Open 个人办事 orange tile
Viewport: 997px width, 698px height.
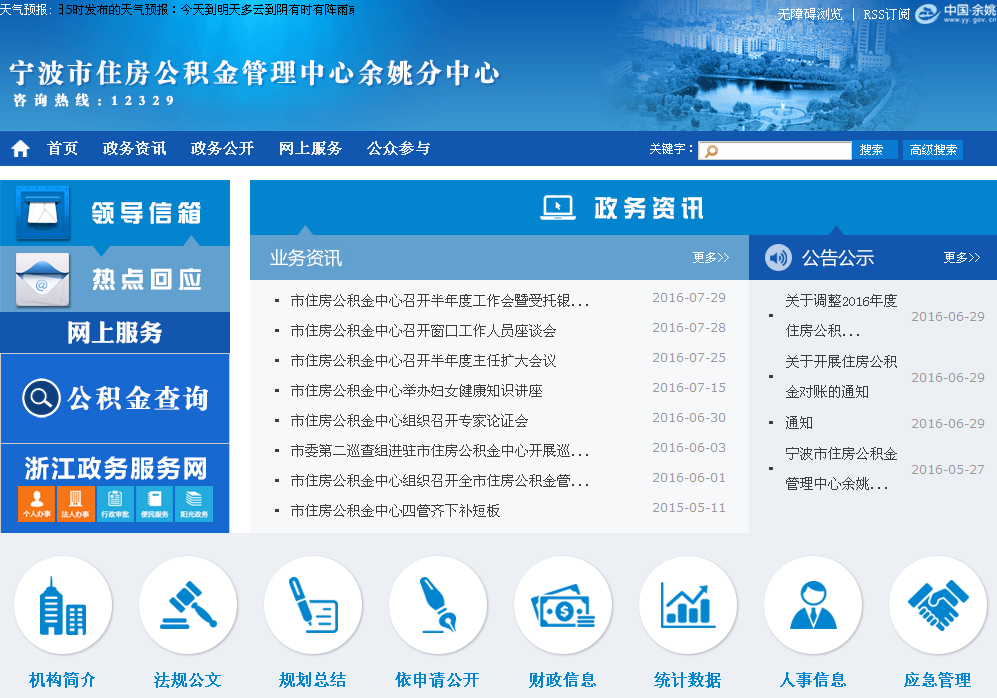(x=37, y=504)
